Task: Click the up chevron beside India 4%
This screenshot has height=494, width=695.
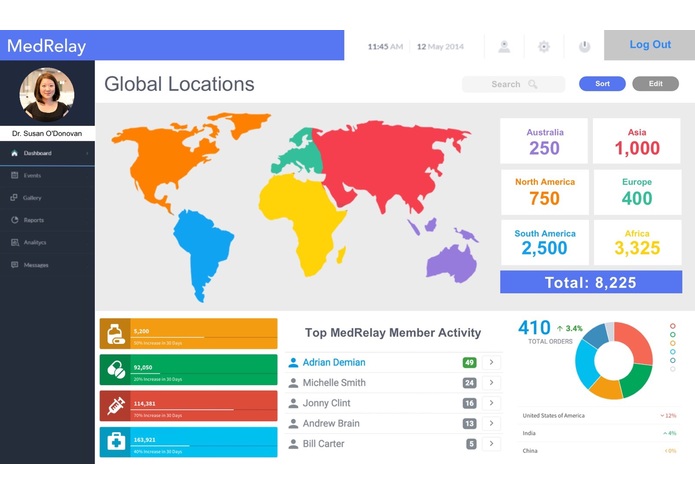Action: point(665,433)
